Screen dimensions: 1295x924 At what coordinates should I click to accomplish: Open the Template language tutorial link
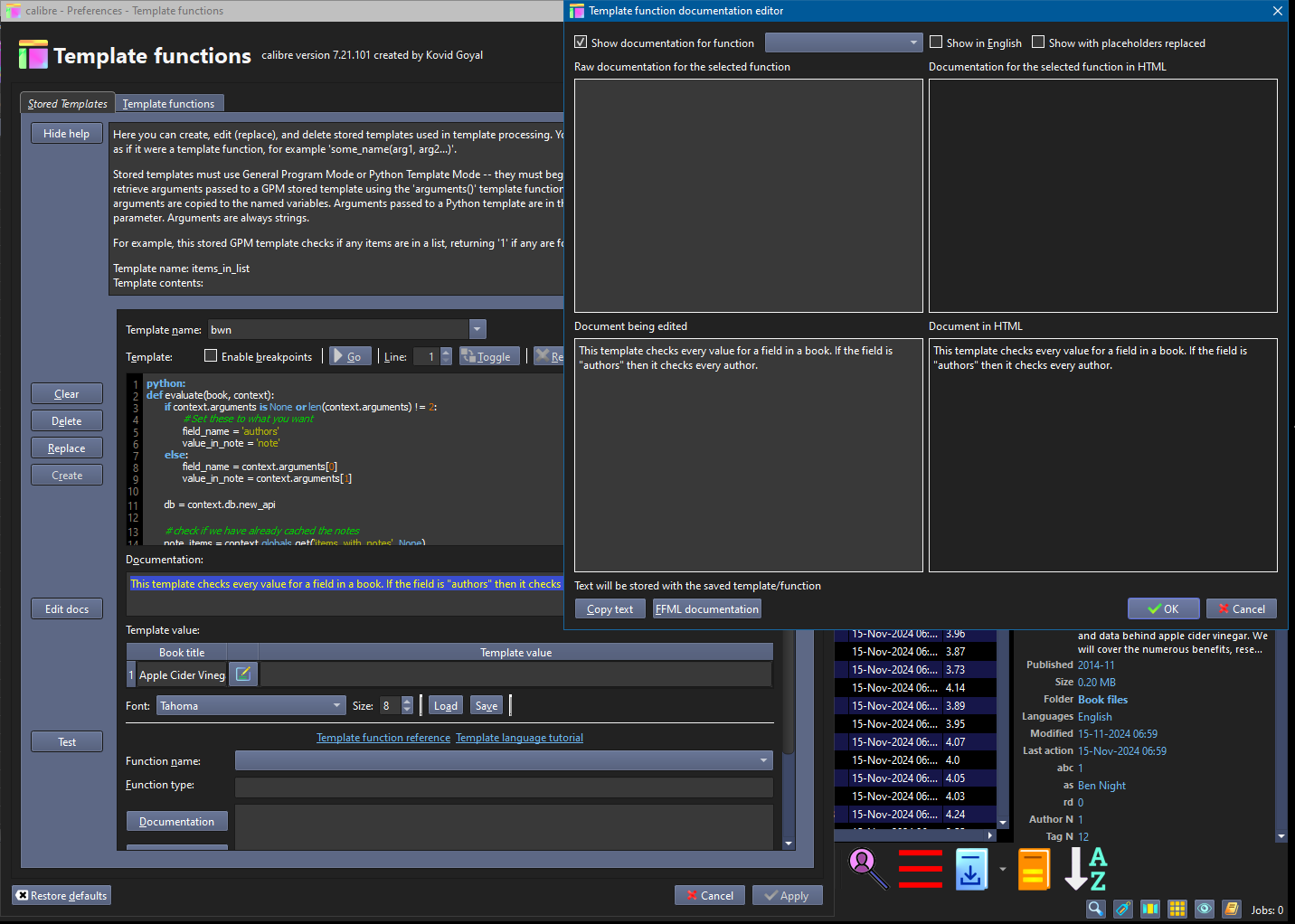[519, 738]
